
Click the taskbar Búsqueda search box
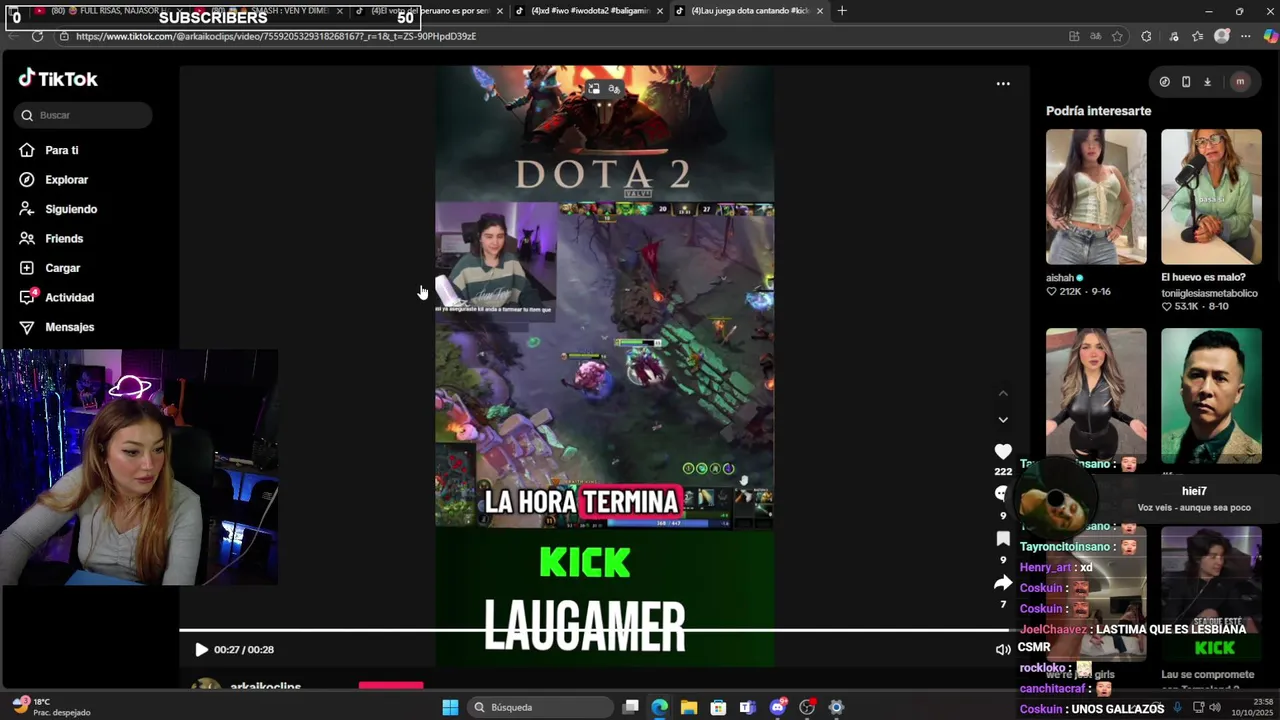tap(540, 708)
